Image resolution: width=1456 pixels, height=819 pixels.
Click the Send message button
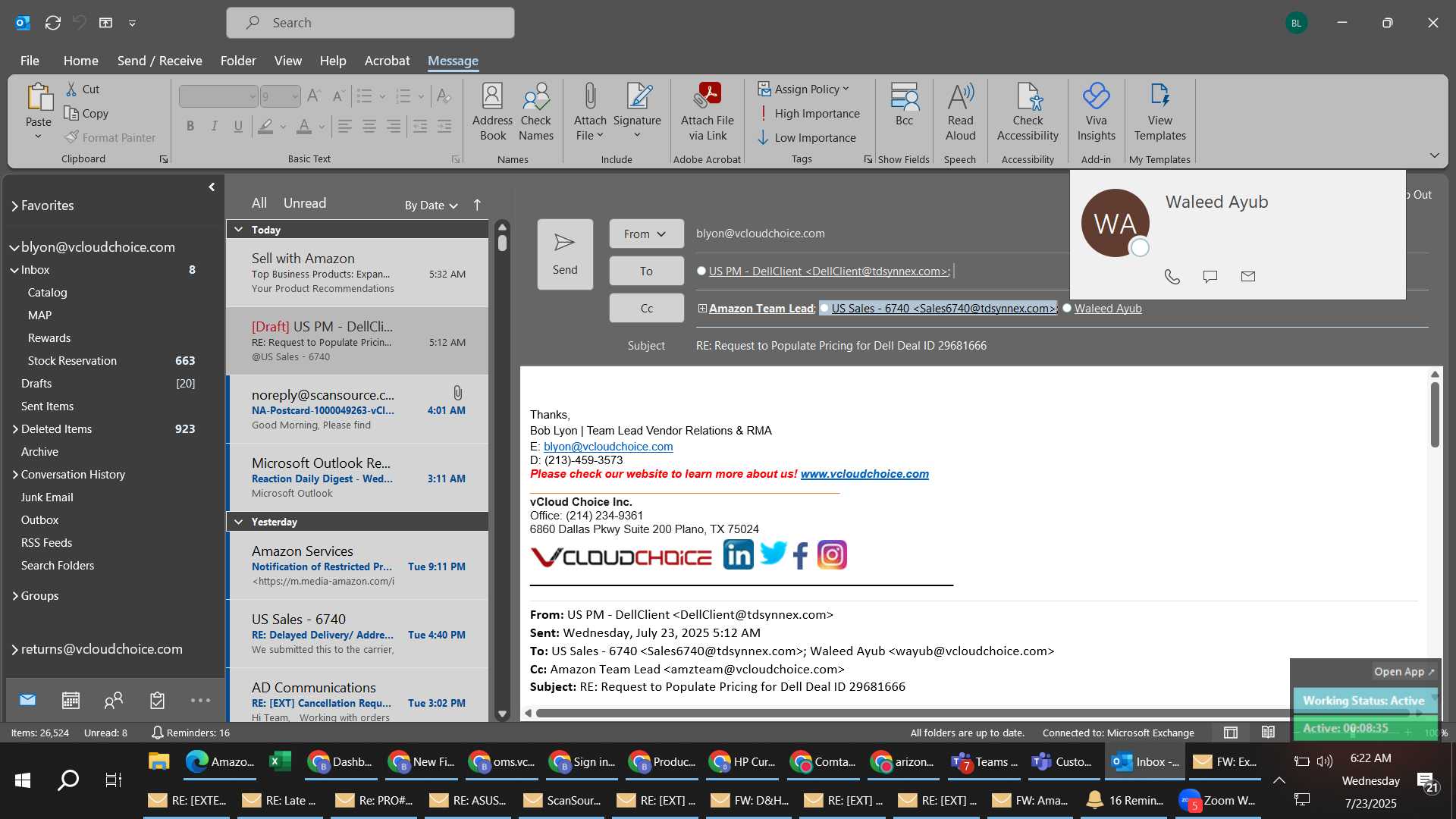coord(565,254)
